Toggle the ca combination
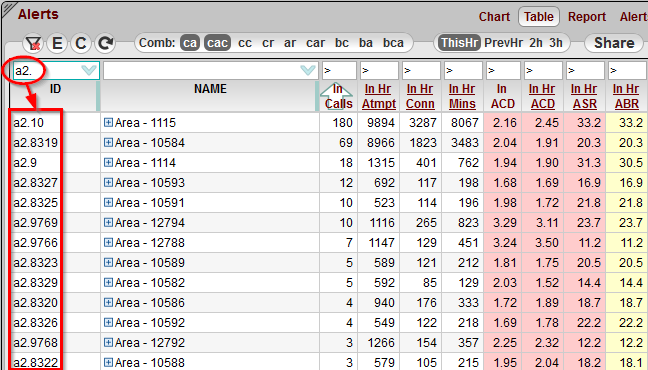 [x=190, y=43]
